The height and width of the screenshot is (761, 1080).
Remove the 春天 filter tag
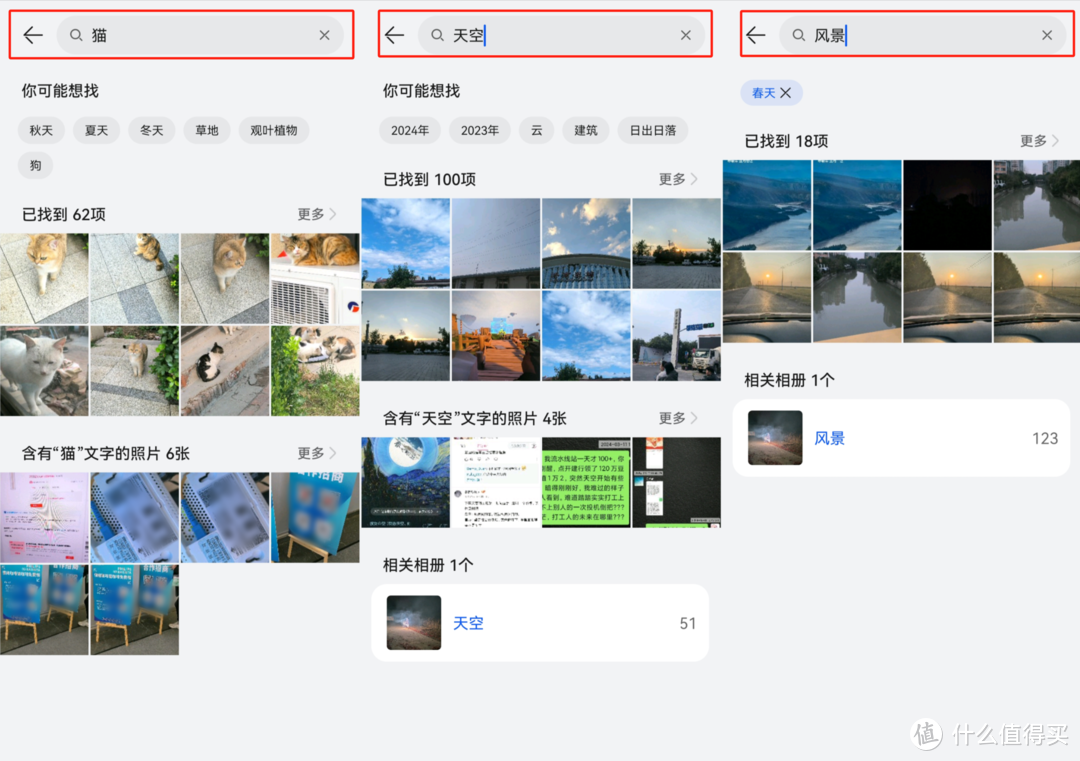(x=786, y=92)
